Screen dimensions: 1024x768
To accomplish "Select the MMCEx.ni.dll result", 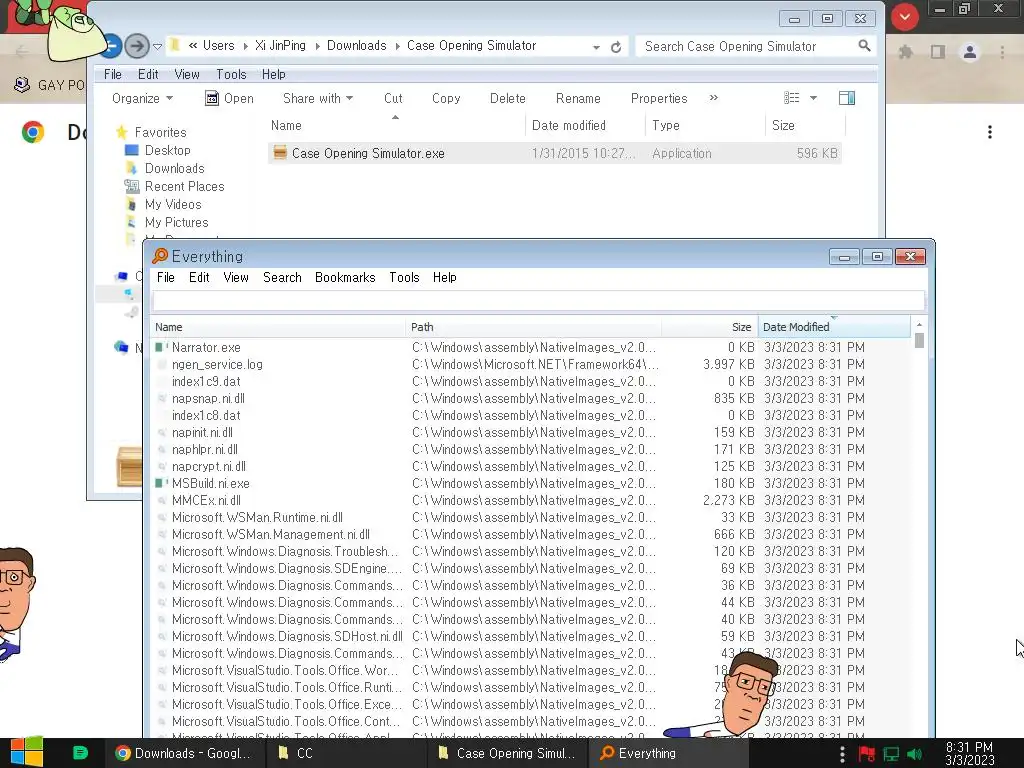I will click(x=530, y=500).
